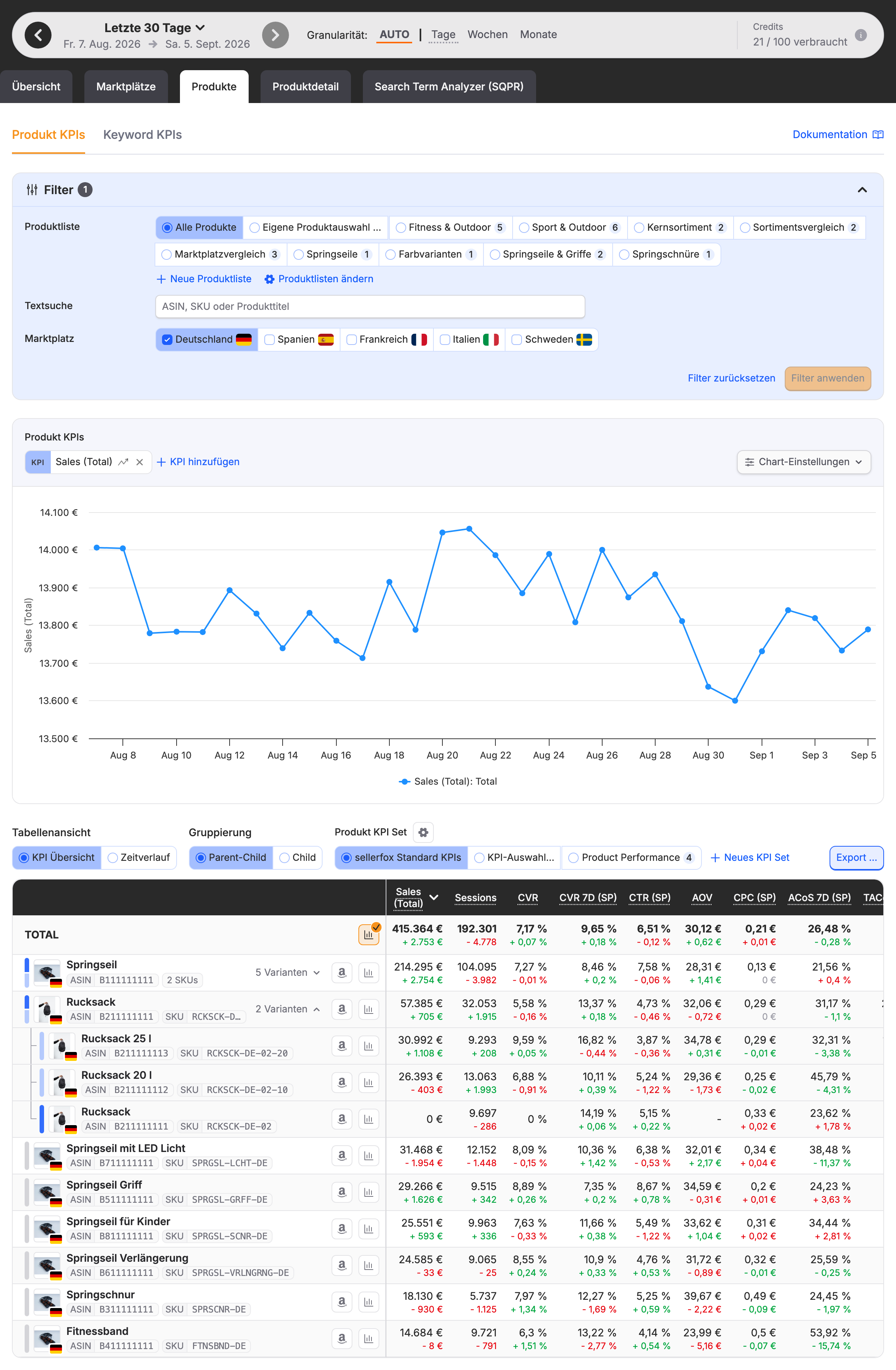896x1370 pixels.
Task: Collapse the Filter panel chevron
Action: [862, 190]
